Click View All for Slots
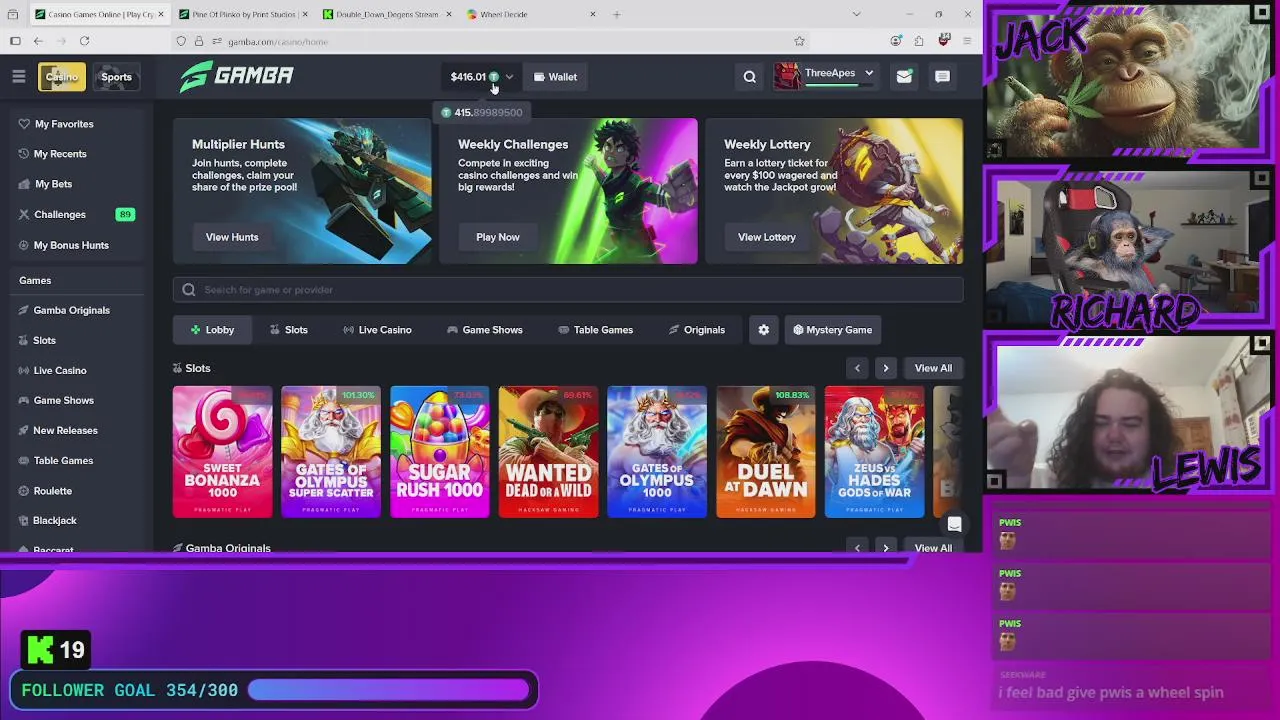The width and height of the screenshot is (1280, 720). click(x=933, y=368)
